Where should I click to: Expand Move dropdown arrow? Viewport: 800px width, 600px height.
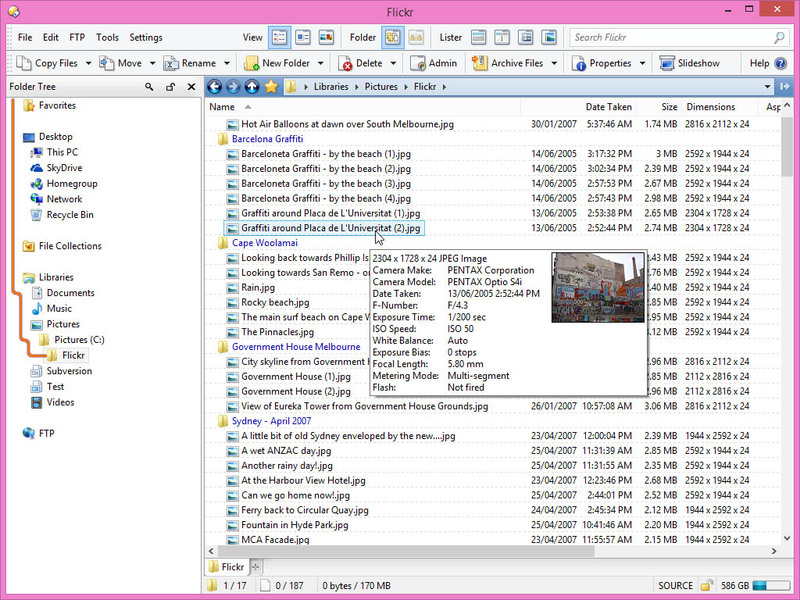pyautogui.click(x=152, y=63)
